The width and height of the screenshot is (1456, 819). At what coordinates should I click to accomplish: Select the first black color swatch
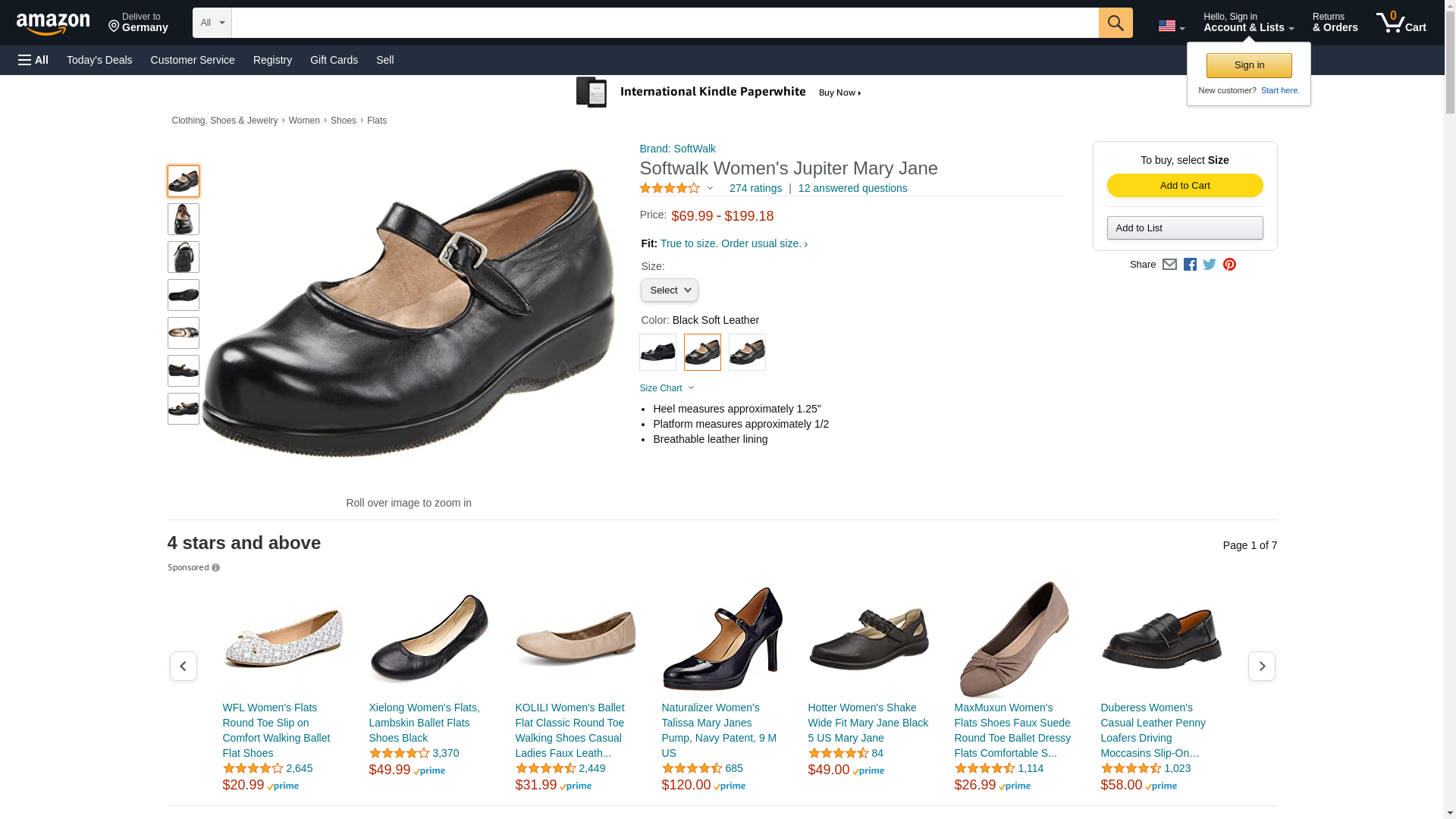coord(657,353)
